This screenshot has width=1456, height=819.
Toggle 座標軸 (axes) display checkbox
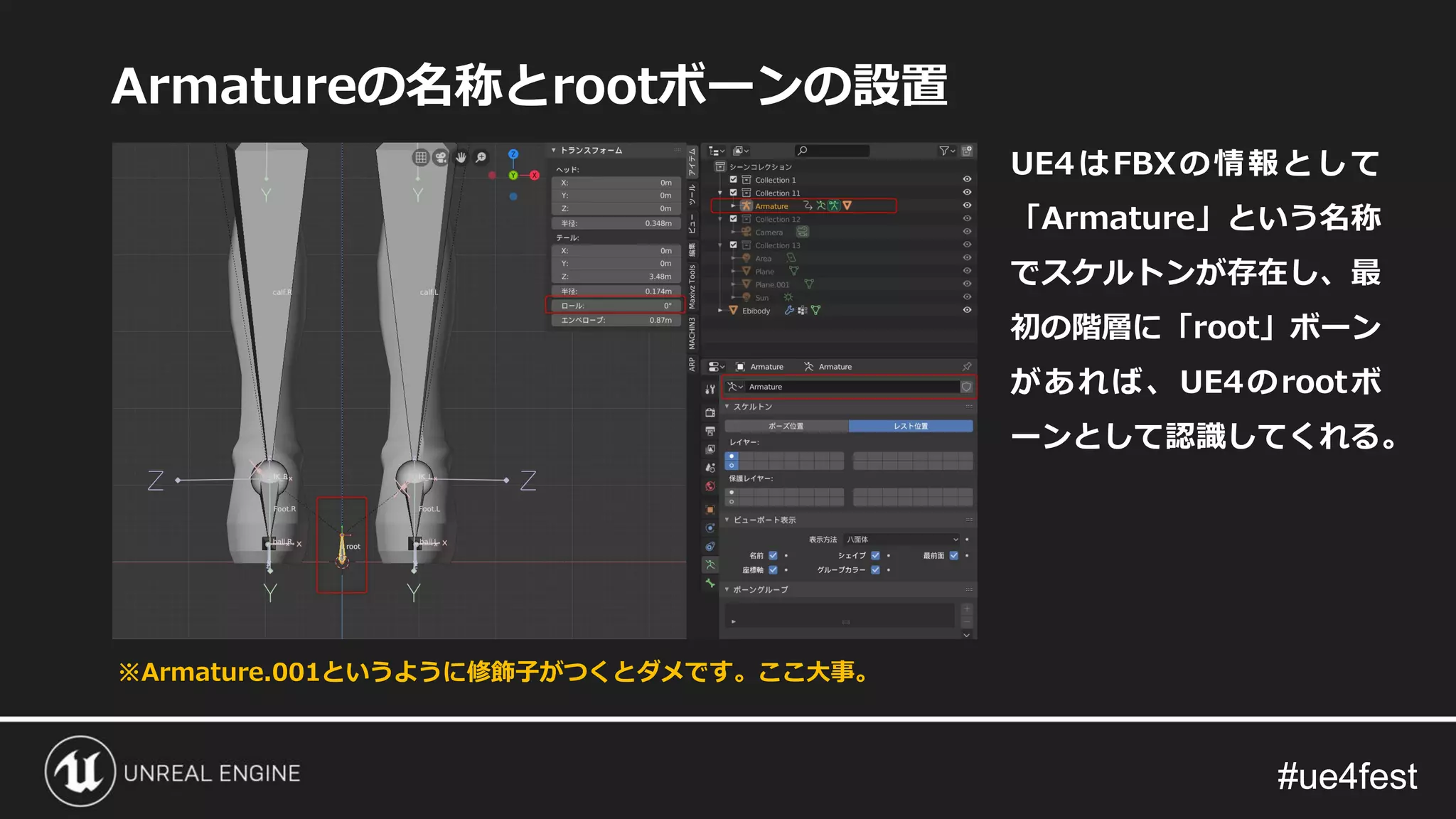[x=773, y=570]
